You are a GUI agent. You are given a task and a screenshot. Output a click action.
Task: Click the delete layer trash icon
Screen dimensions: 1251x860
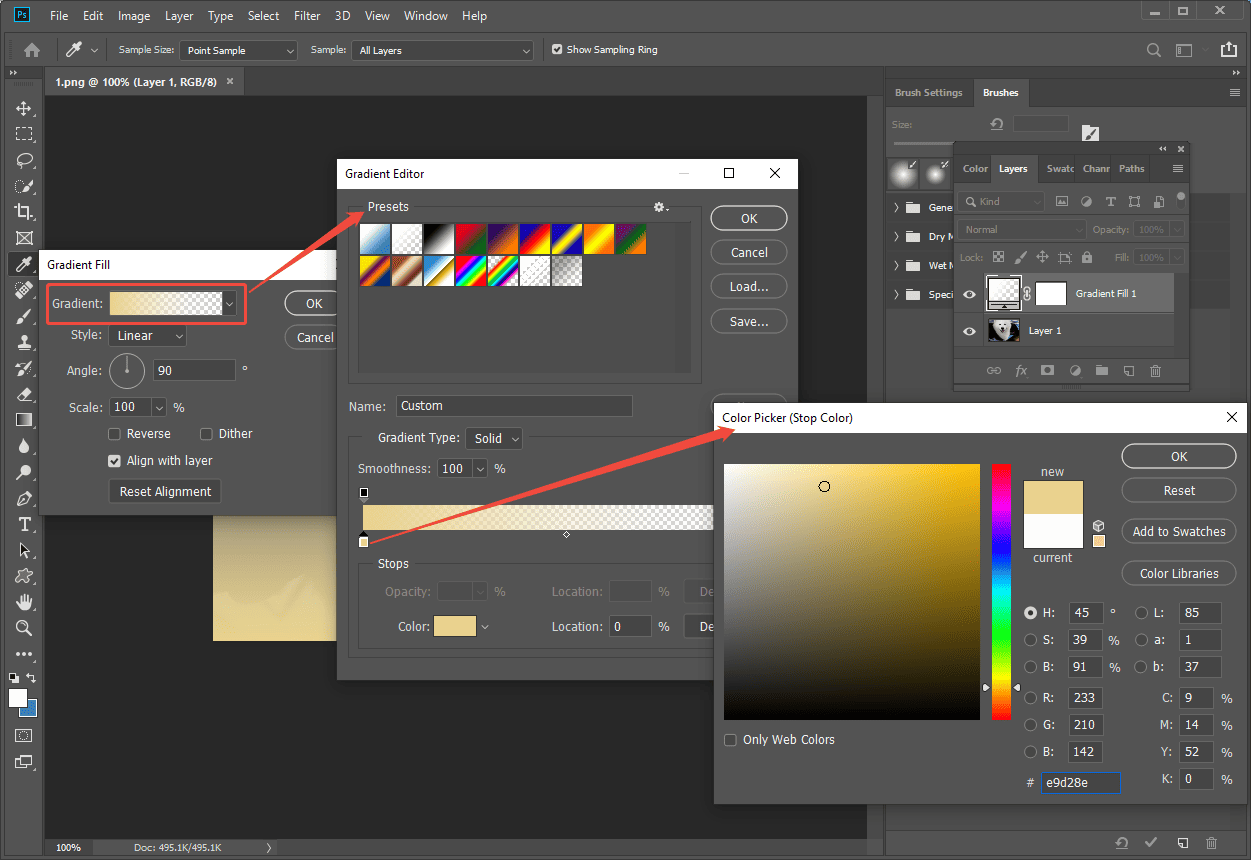pyautogui.click(x=1157, y=370)
